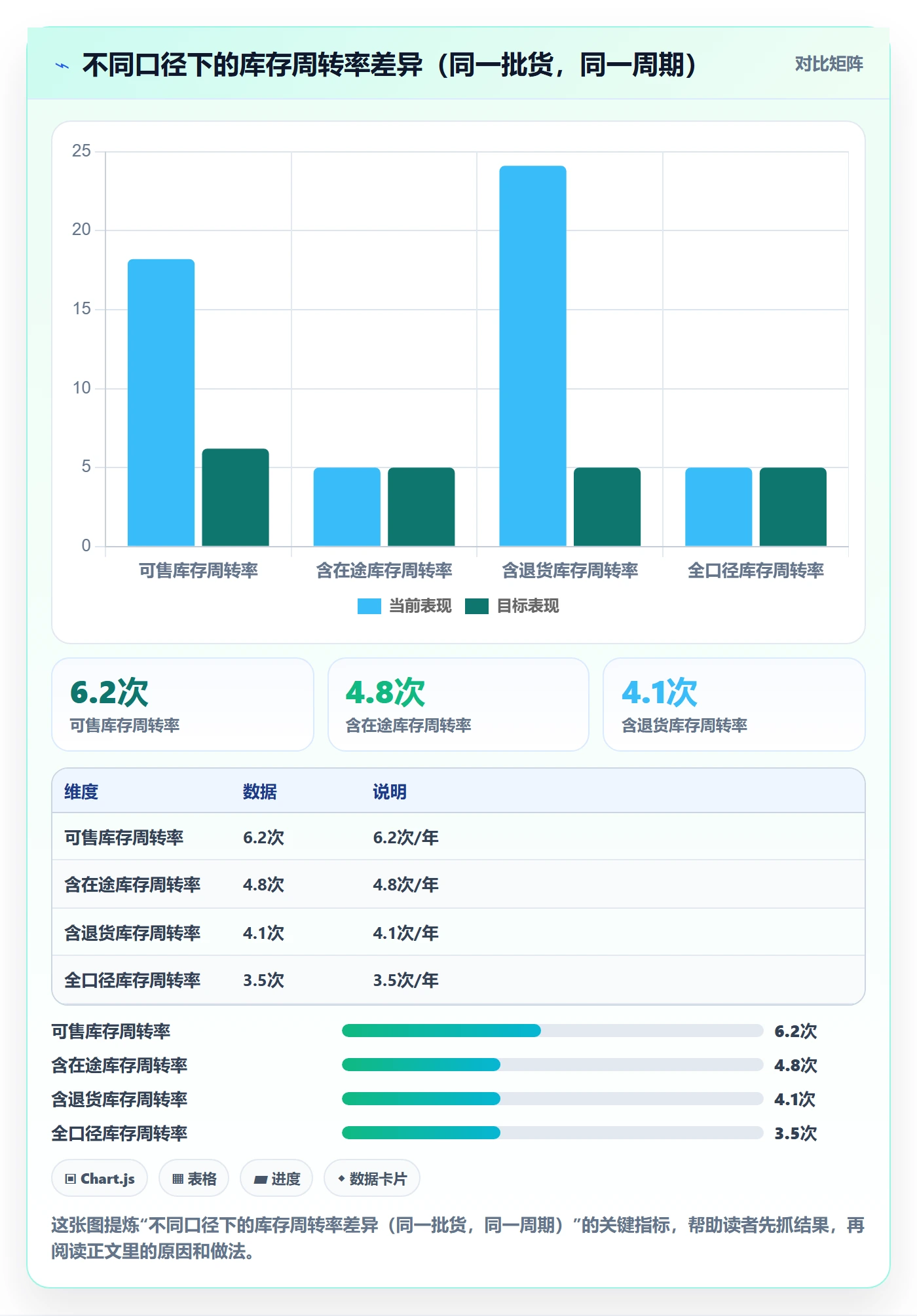
Task: Click the 维度 column header
Action: [81, 792]
